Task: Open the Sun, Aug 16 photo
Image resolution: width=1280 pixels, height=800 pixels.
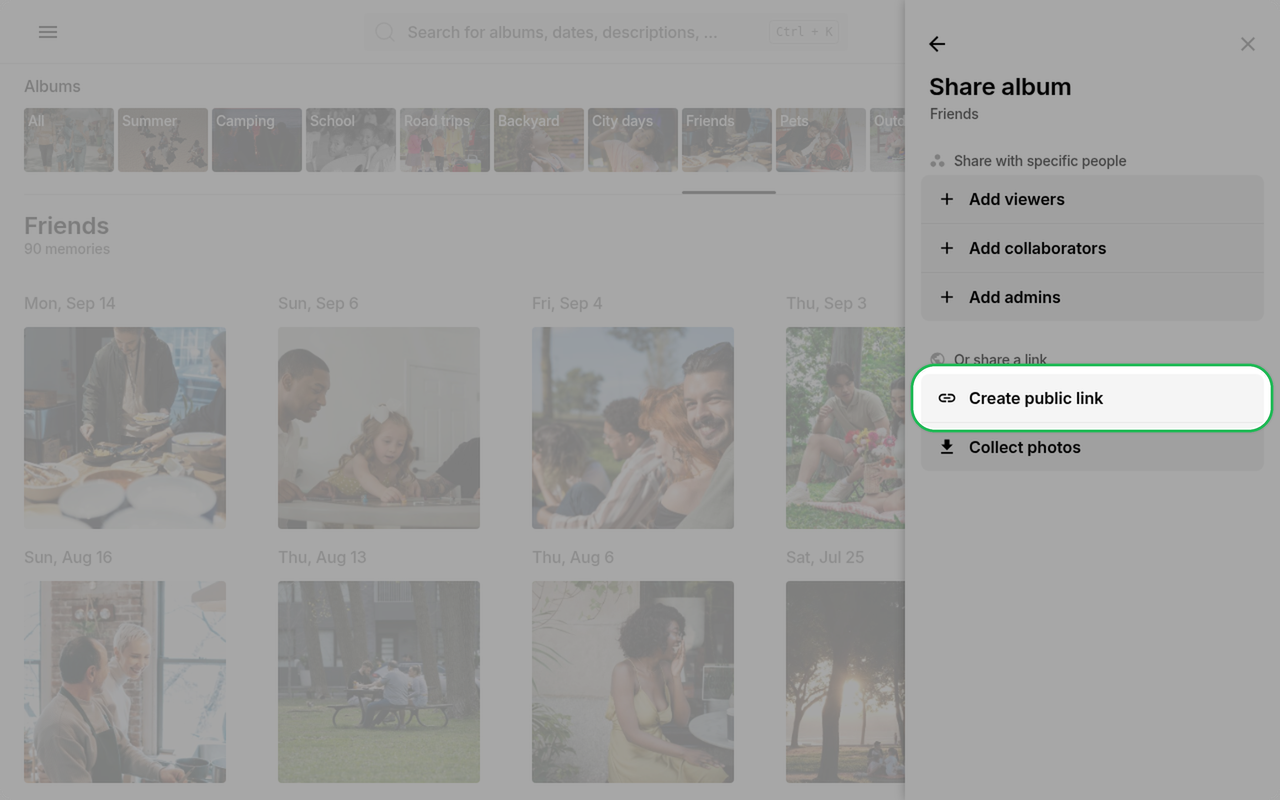Action: (x=125, y=682)
